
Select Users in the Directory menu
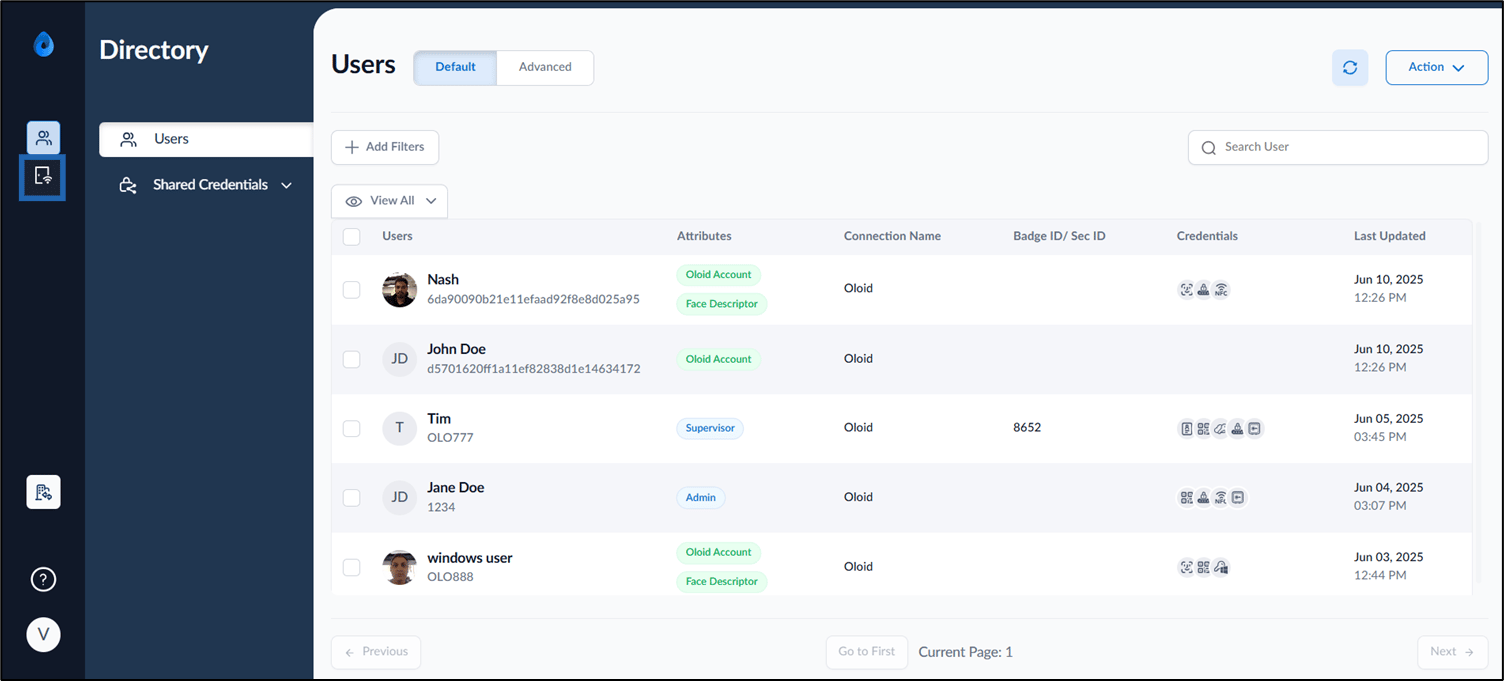click(206, 139)
